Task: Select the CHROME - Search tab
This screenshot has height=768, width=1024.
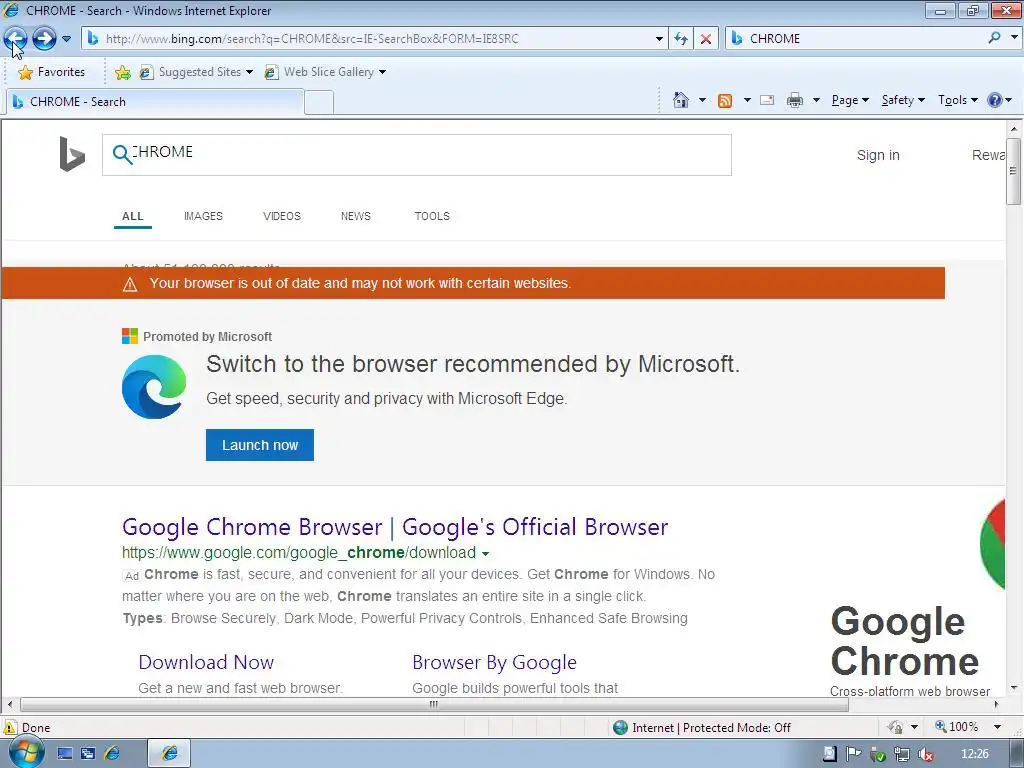Action: (x=154, y=102)
